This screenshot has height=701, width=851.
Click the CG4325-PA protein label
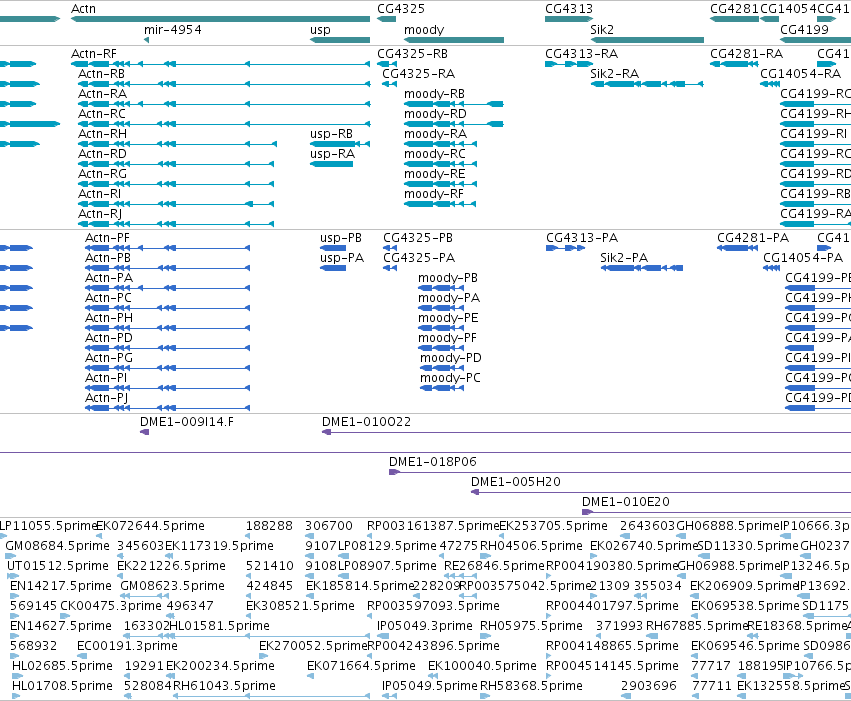[x=419, y=258]
